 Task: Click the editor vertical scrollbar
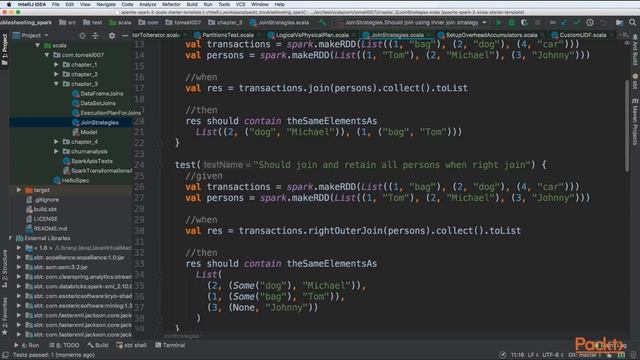point(627,126)
